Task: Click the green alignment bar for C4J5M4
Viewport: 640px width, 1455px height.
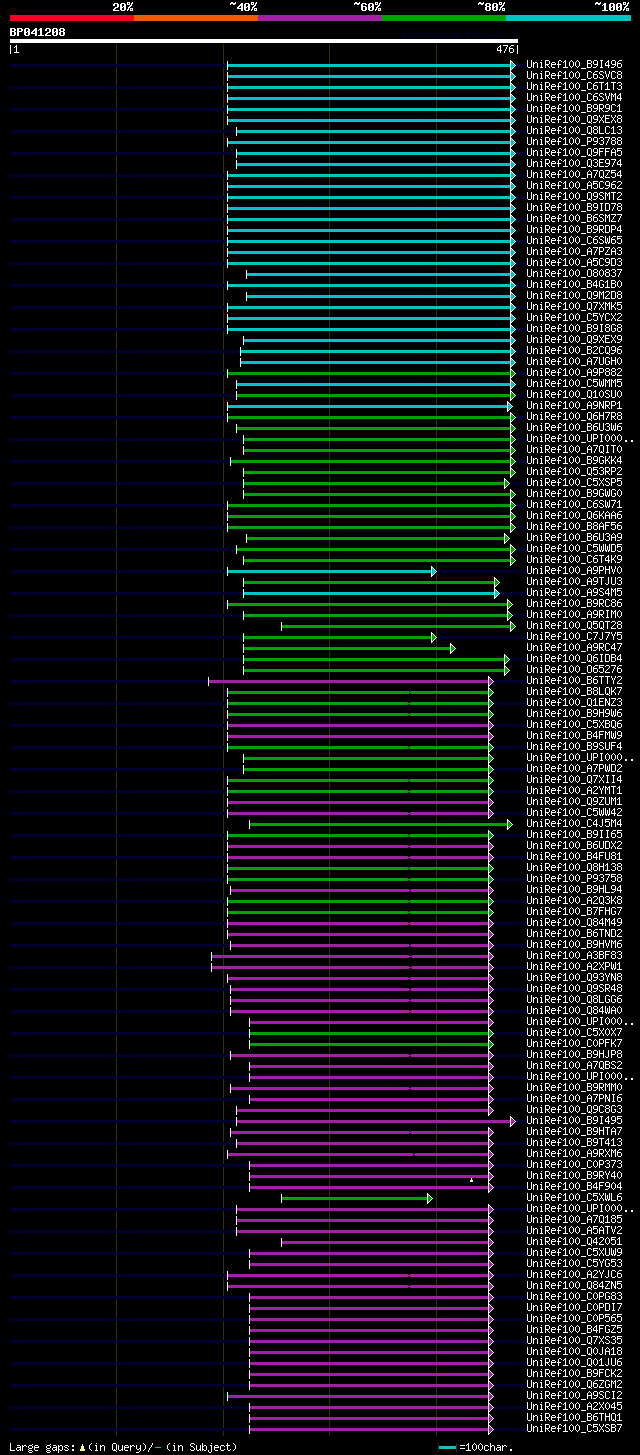Action: click(380, 824)
